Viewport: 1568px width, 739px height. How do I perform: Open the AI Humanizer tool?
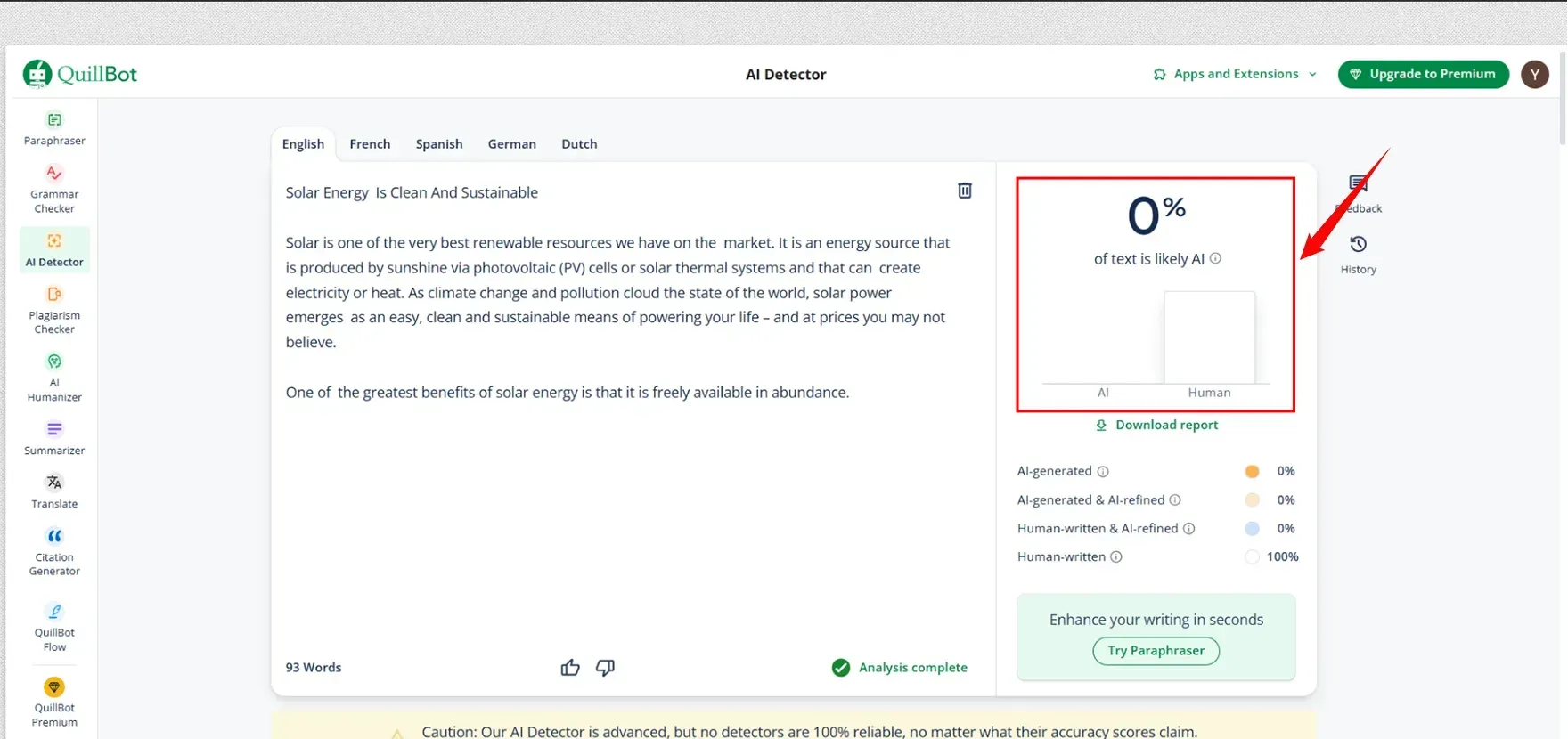click(x=54, y=378)
